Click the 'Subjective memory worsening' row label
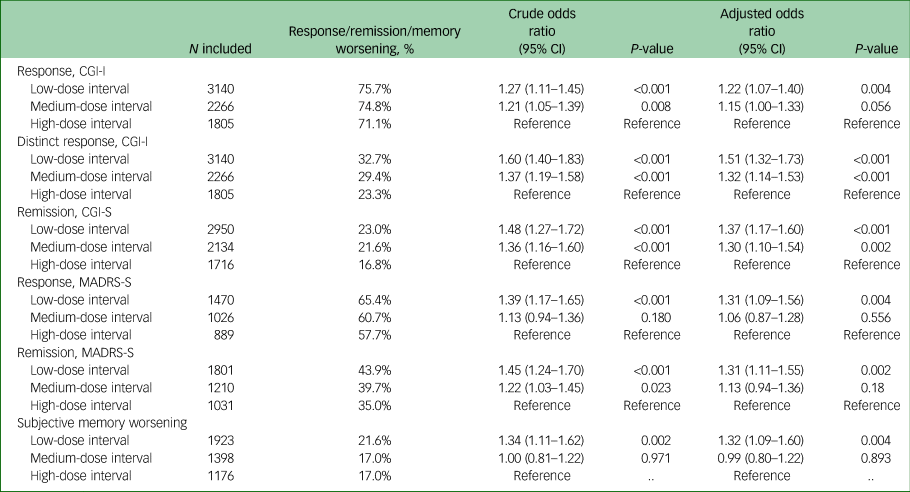 click(x=102, y=422)
